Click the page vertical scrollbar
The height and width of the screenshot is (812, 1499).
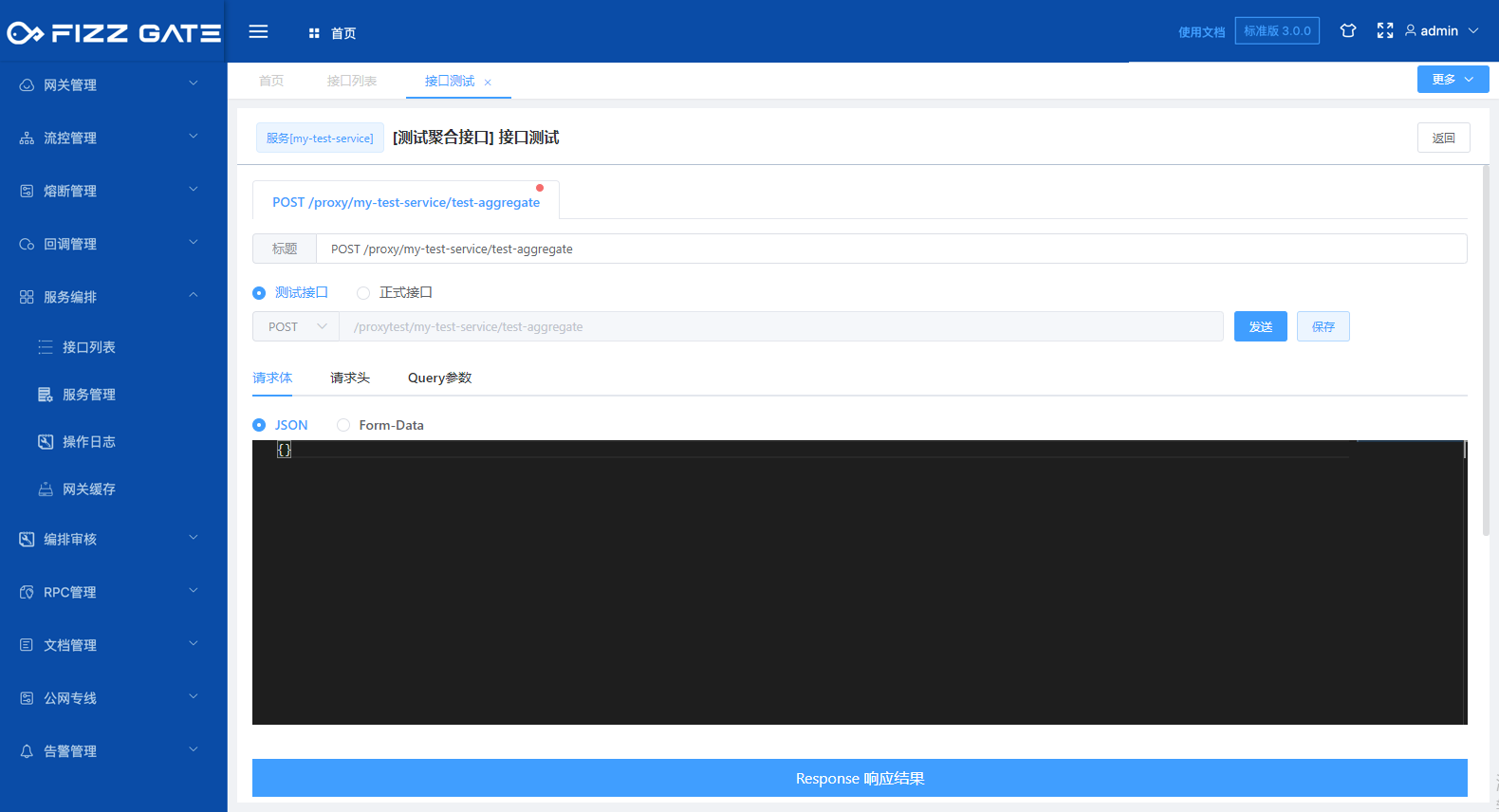tap(1486, 351)
